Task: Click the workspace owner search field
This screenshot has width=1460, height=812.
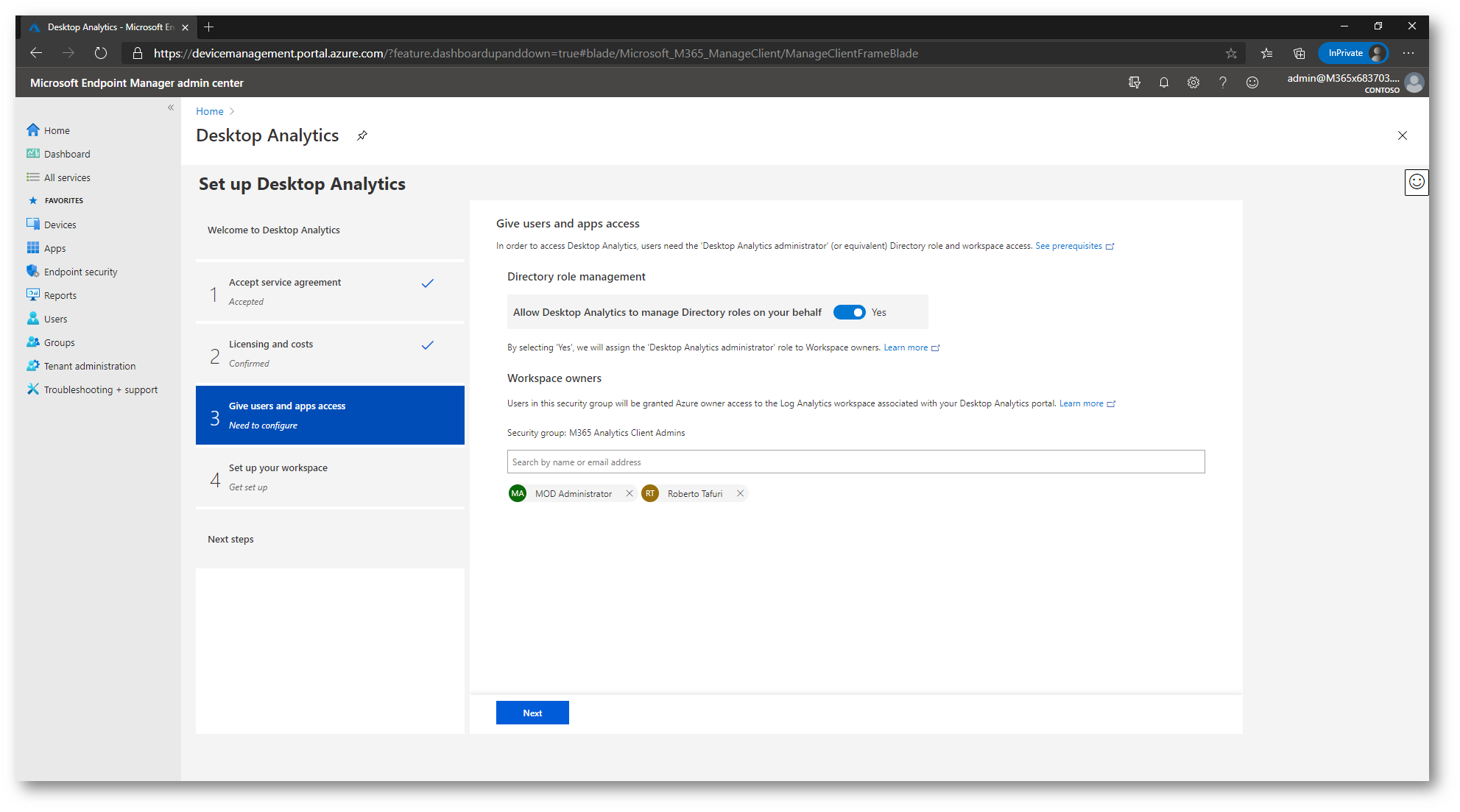Action: pyautogui.click(x=856, y=462)
